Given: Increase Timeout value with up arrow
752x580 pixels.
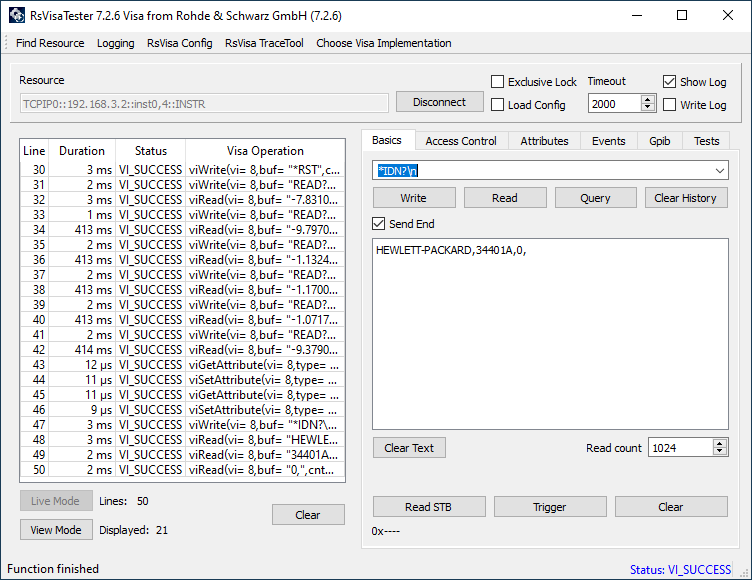Looking at the screenshot, I should pos(648,99).
